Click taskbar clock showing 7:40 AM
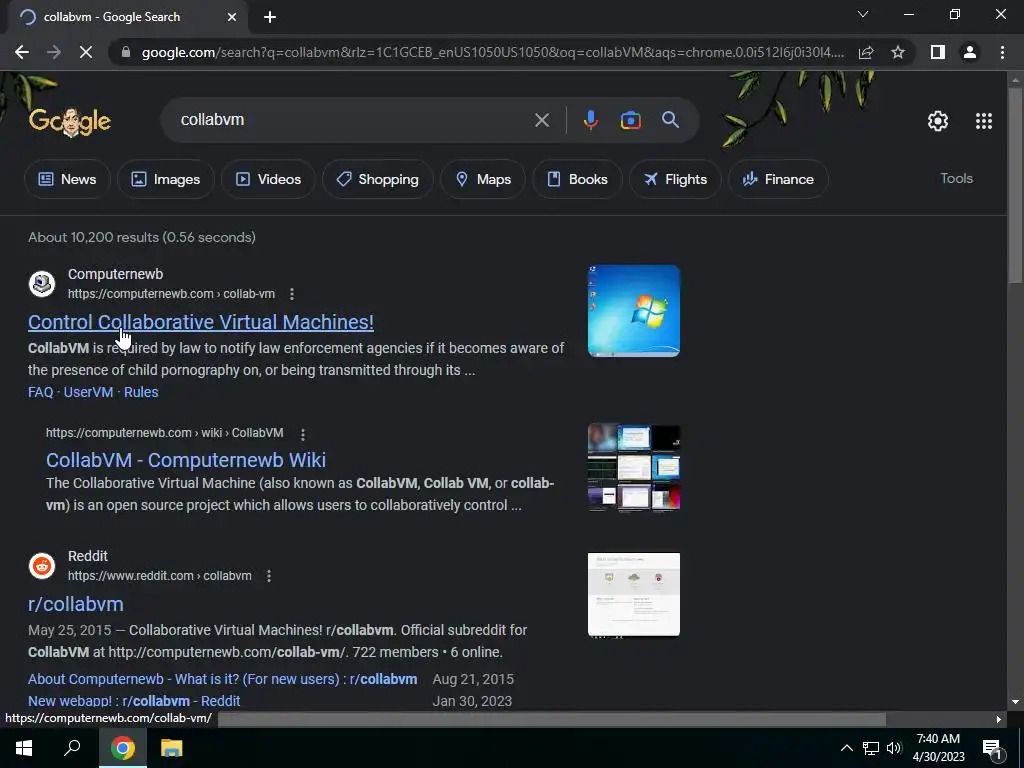 click(x=938, y=748)
